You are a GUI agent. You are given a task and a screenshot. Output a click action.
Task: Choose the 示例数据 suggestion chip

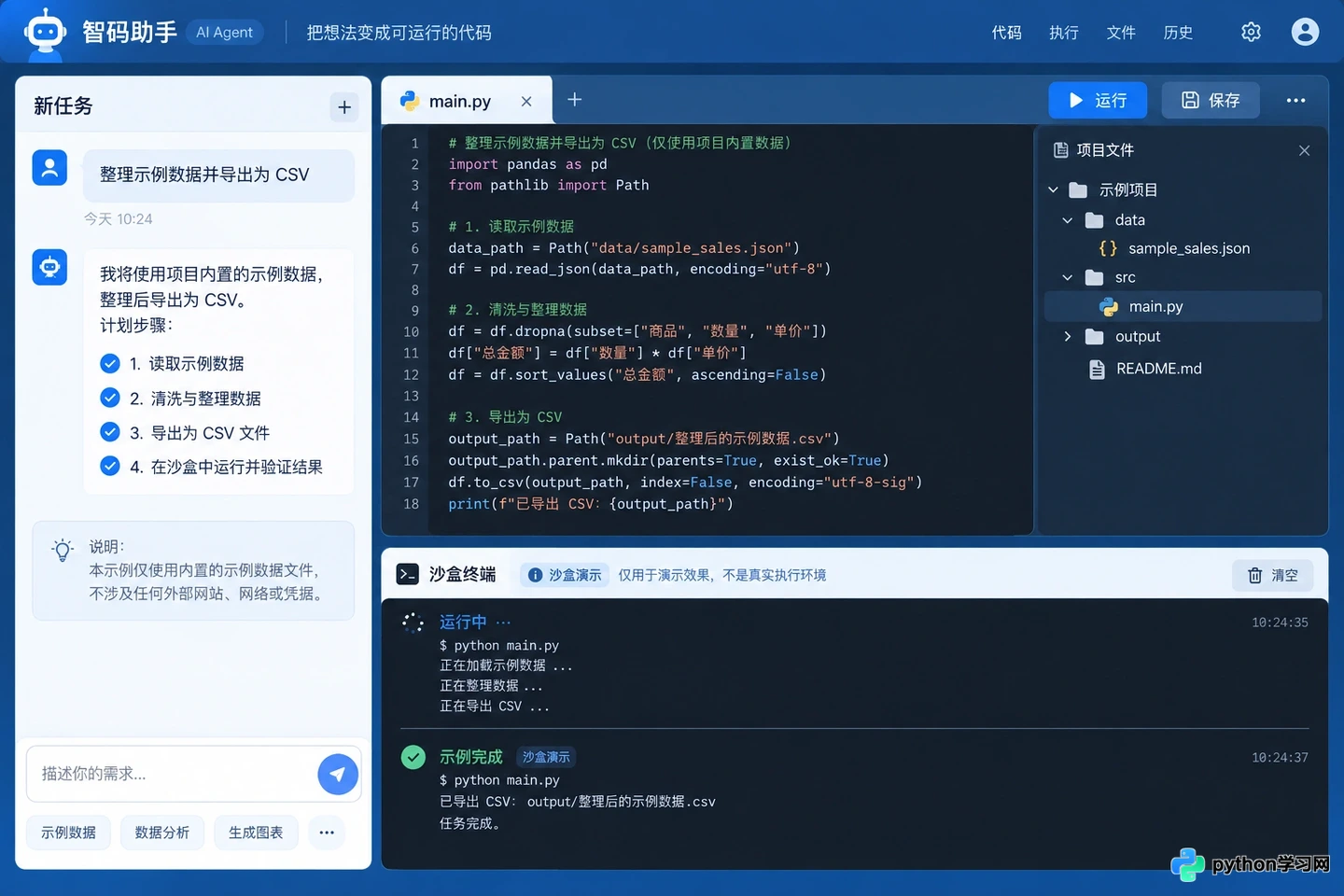(x=68, y=833)
